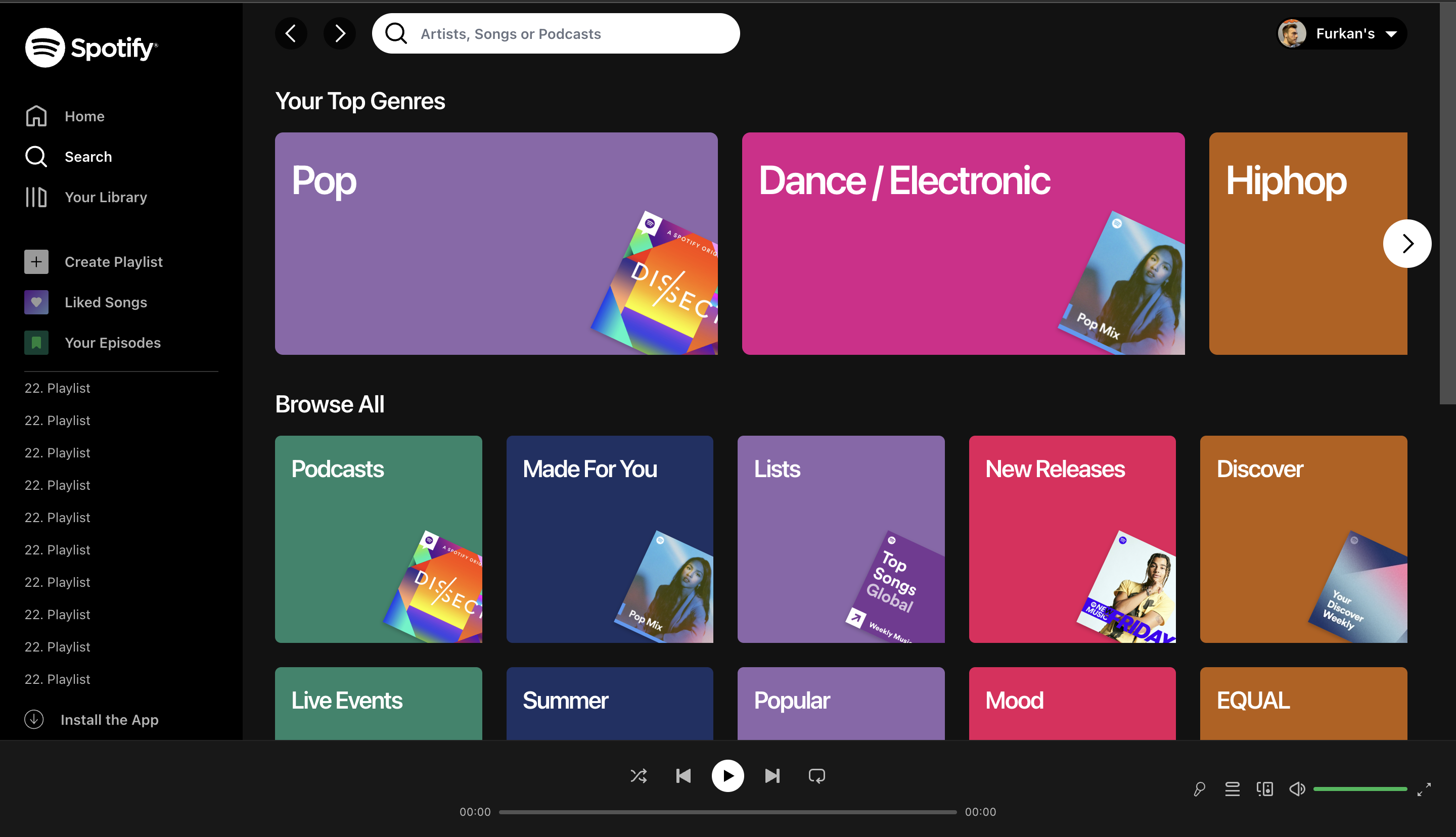Open the connect to device icon

click(x=1264, y=788)
